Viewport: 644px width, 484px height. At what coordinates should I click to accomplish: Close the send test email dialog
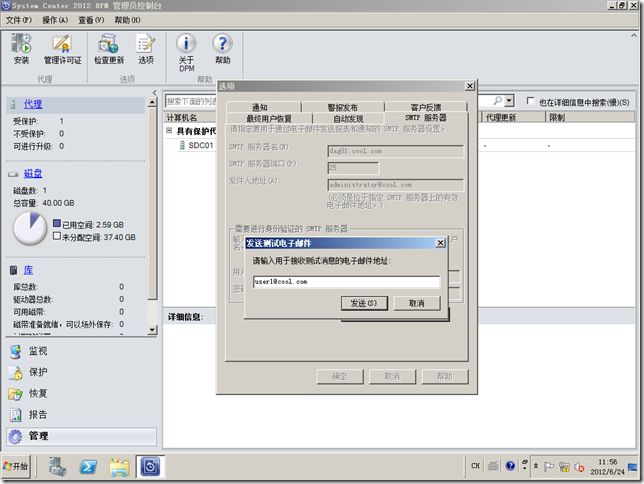440,243
